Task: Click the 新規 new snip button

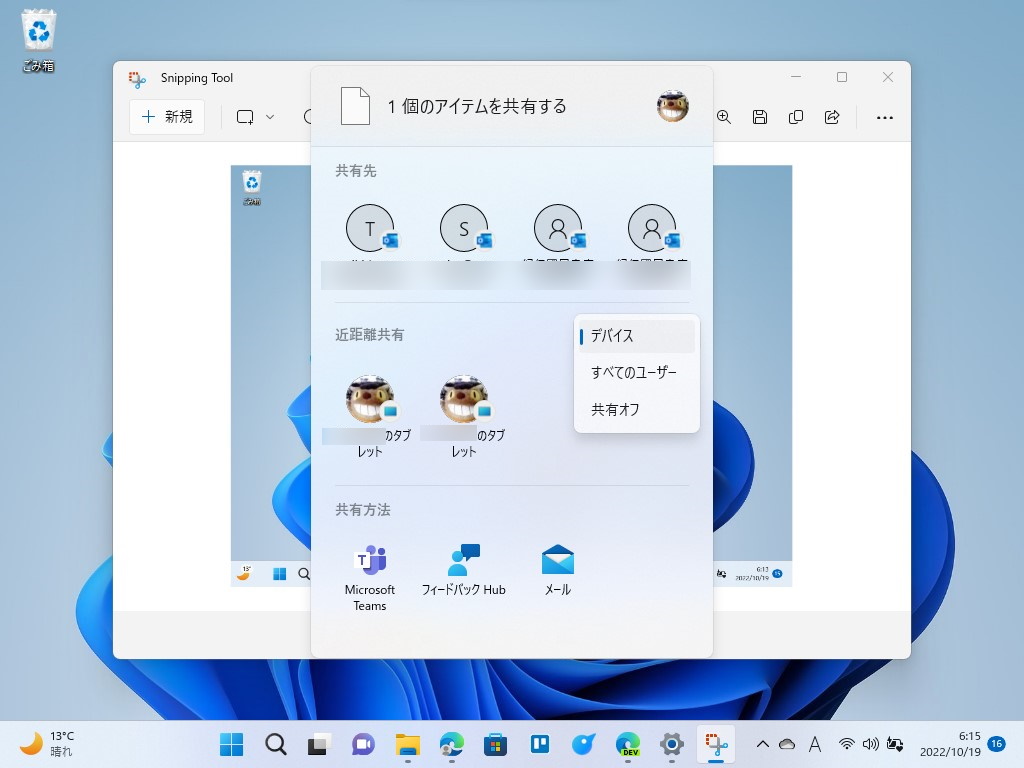Action: (167, 117)
